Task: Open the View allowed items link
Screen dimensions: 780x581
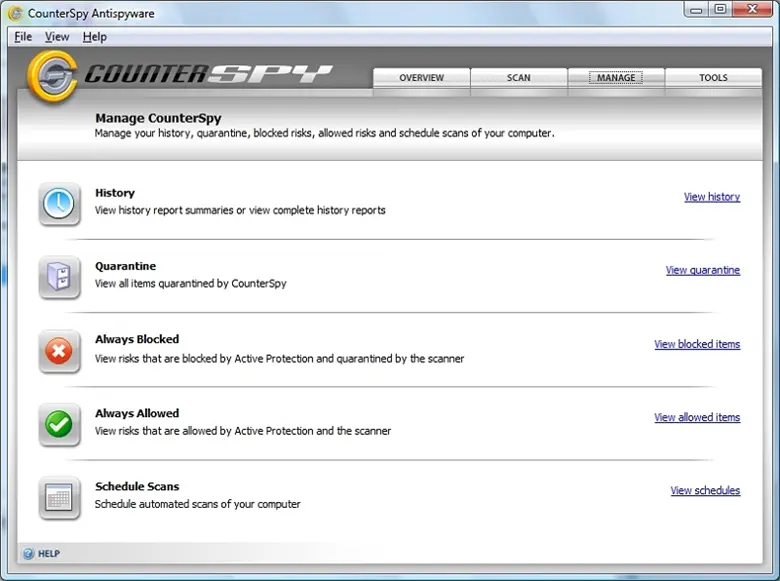Action: point(697,417)
